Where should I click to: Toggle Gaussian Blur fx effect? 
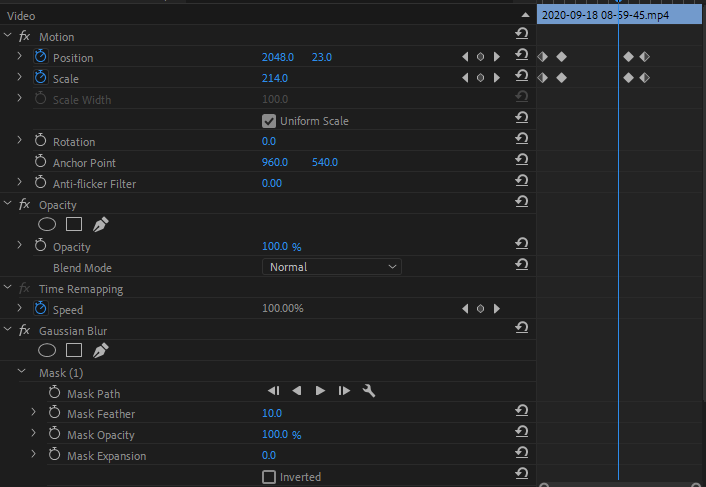tap(24, 331)
